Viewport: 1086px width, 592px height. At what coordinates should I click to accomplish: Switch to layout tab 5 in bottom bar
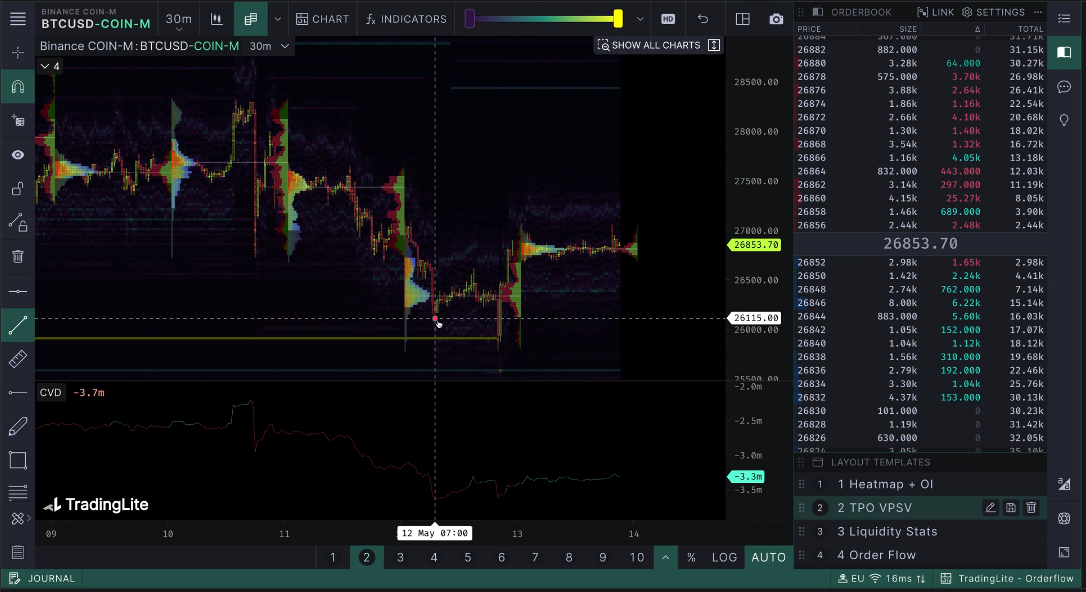tap(468, 557)
